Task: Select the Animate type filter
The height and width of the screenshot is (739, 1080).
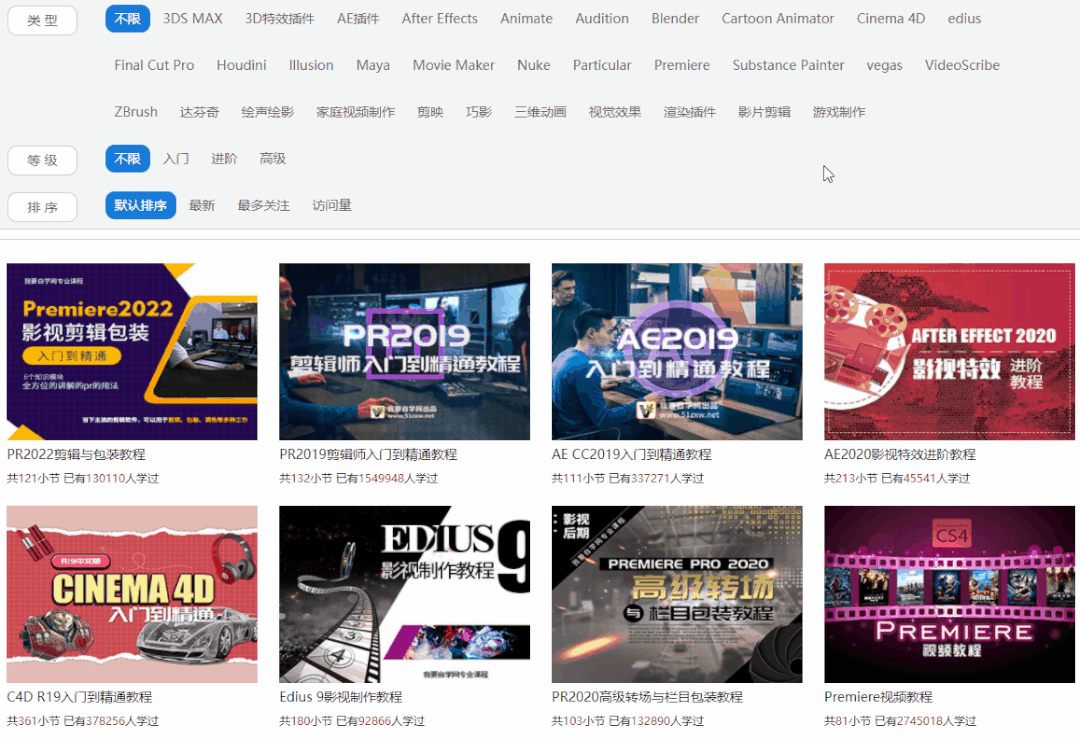Action: [526, 19]
